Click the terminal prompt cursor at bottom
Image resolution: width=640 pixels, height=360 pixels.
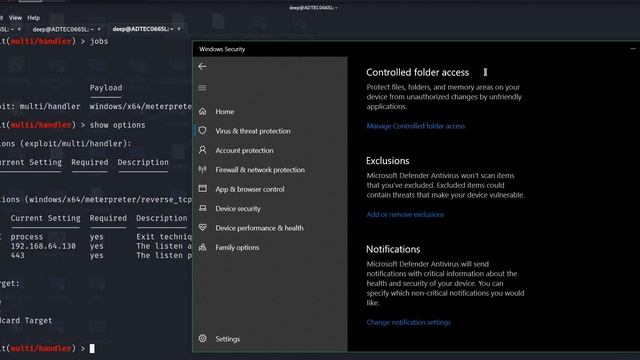pos(92,348)
